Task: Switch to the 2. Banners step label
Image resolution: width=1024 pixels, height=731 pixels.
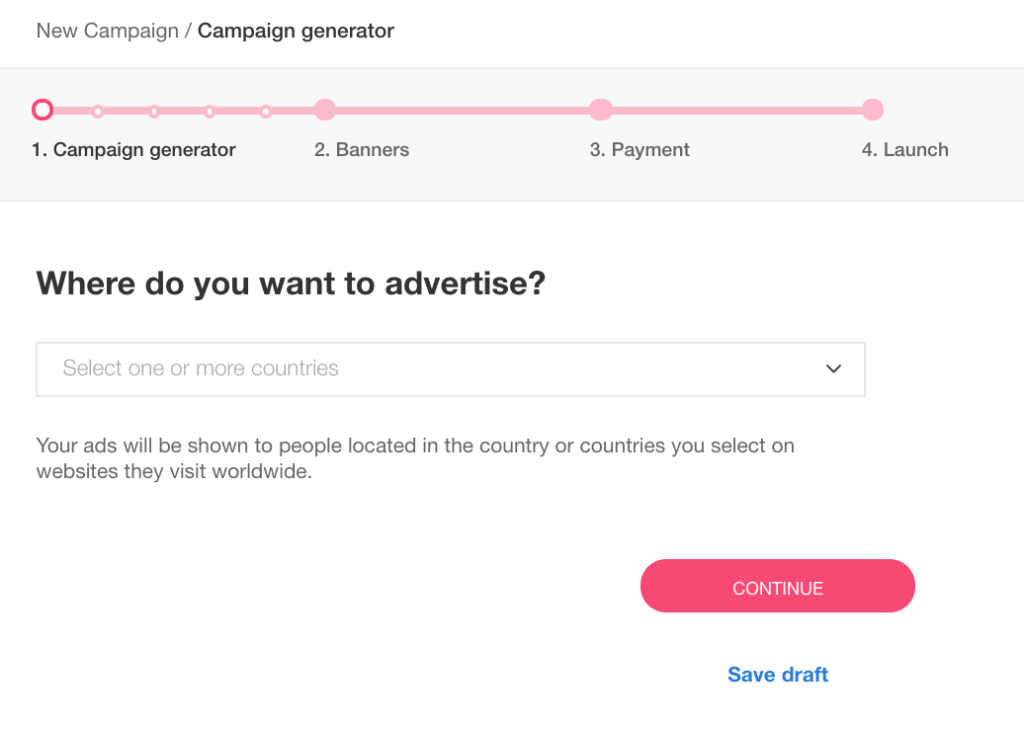Action: pyautogui.click(x=361, y=149)
